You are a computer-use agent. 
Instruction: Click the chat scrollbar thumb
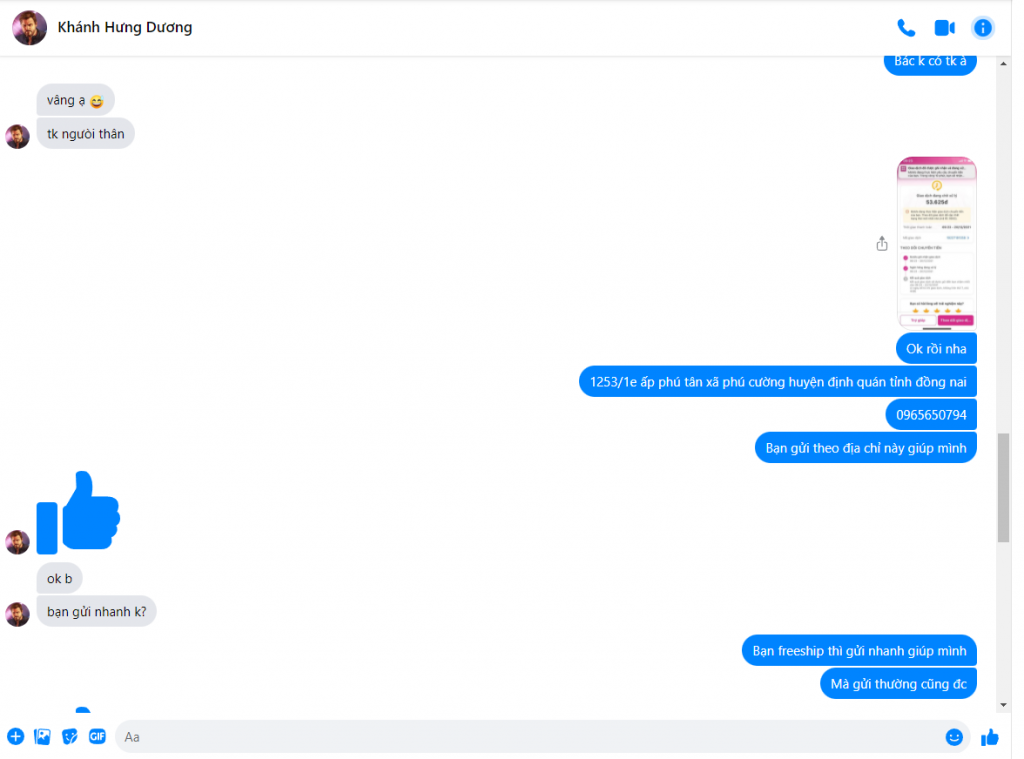click(1003, 487)
